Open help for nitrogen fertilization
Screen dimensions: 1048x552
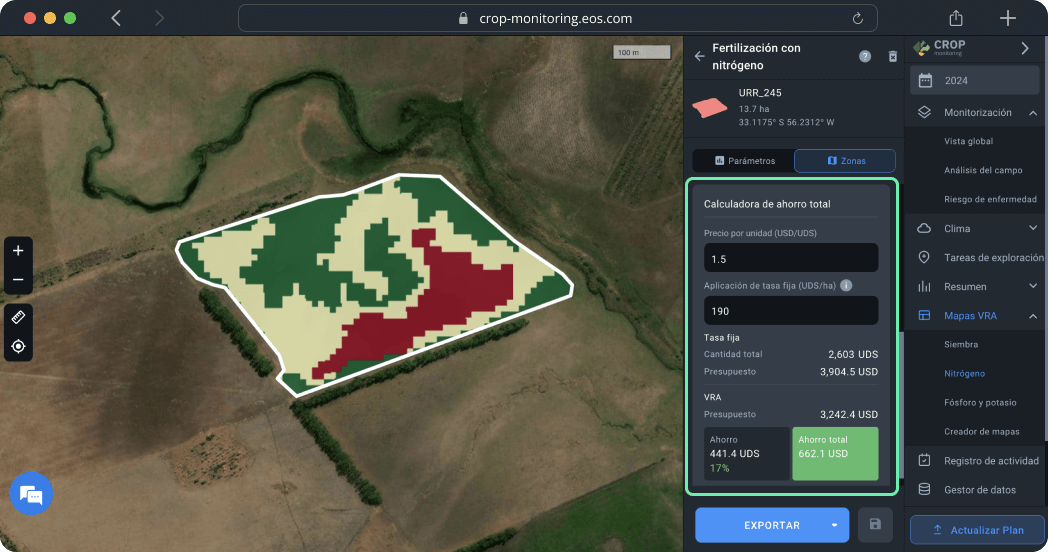[x=864, y=57]
